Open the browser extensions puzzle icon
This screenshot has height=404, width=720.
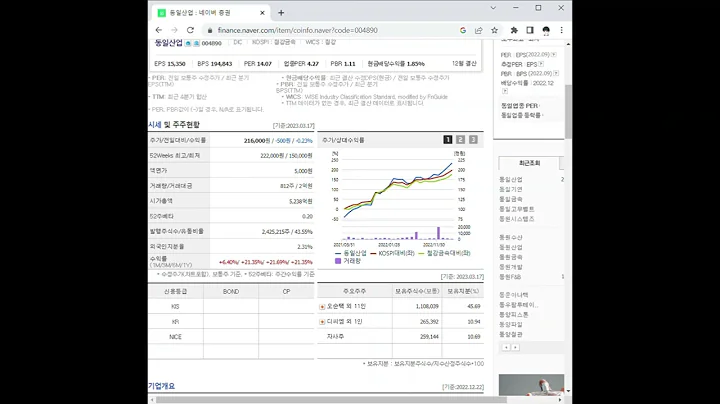[x=514, y=30]
